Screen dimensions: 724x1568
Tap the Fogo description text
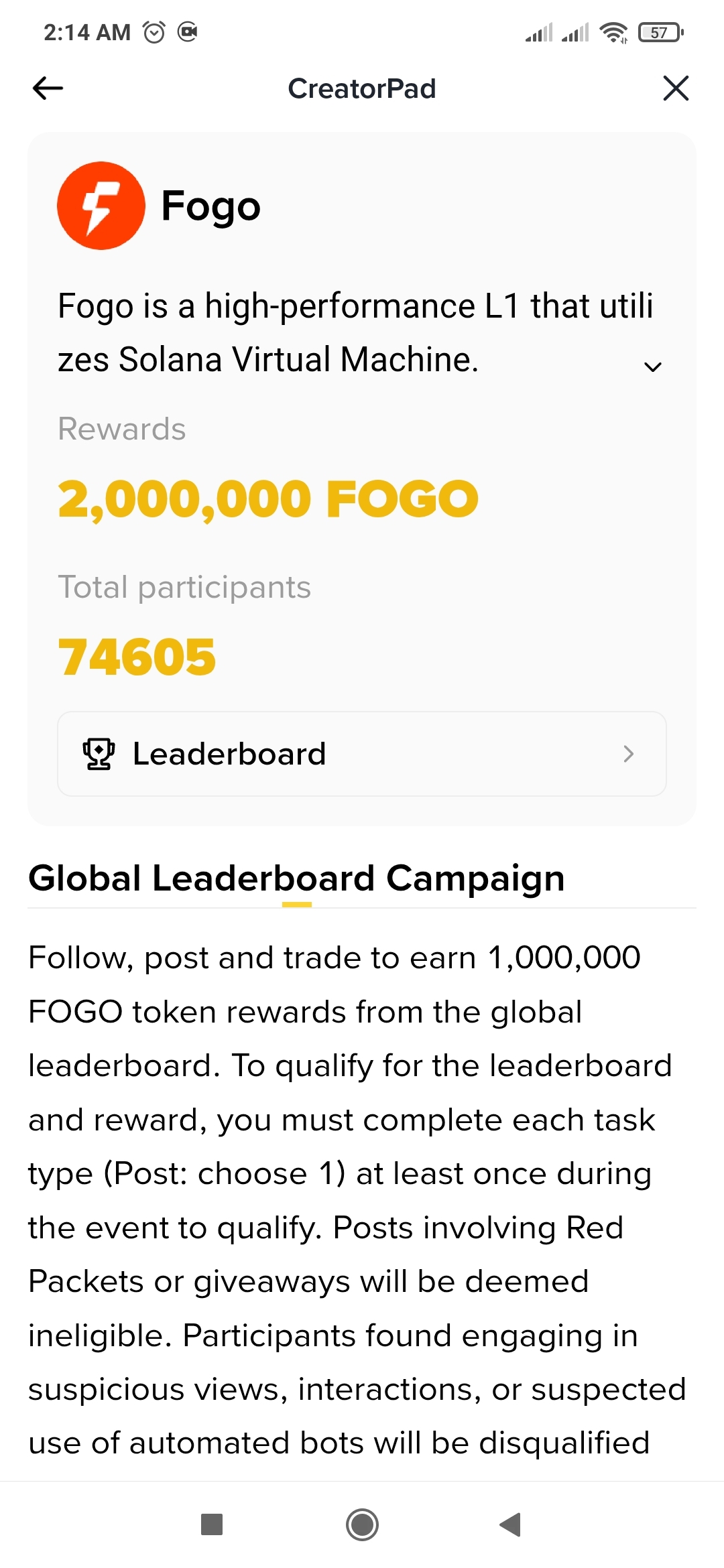[x=335, y=332]
